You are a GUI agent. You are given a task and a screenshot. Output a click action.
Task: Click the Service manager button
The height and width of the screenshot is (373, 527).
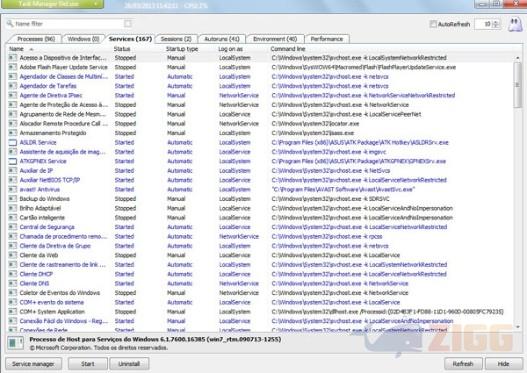[x=33, y=364]
